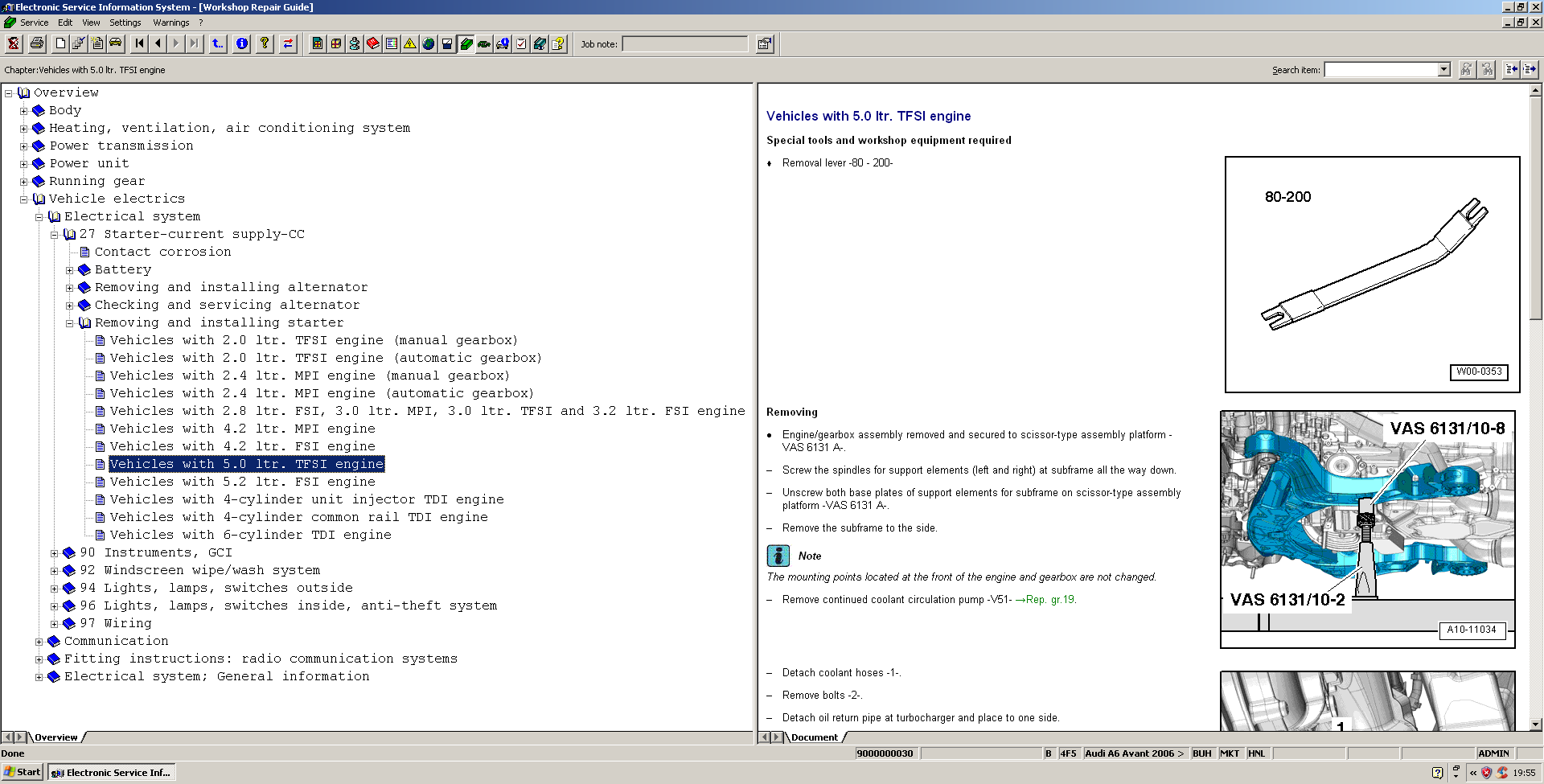Click the globe icon in the toolbar

tap(429, 44)
